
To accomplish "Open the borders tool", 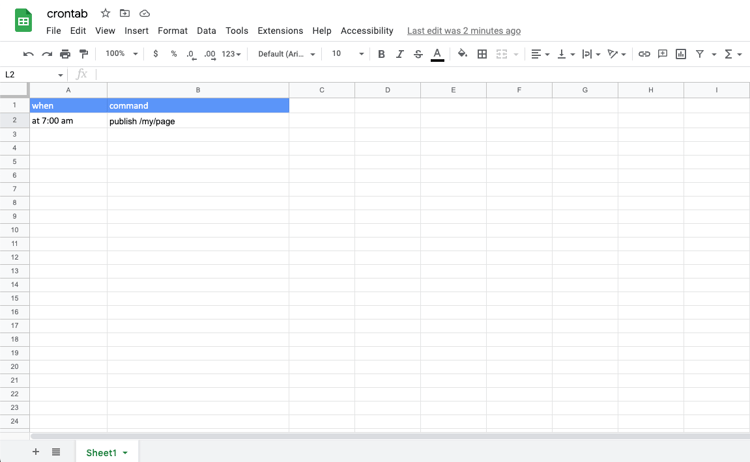I will (x=482, y=54).
